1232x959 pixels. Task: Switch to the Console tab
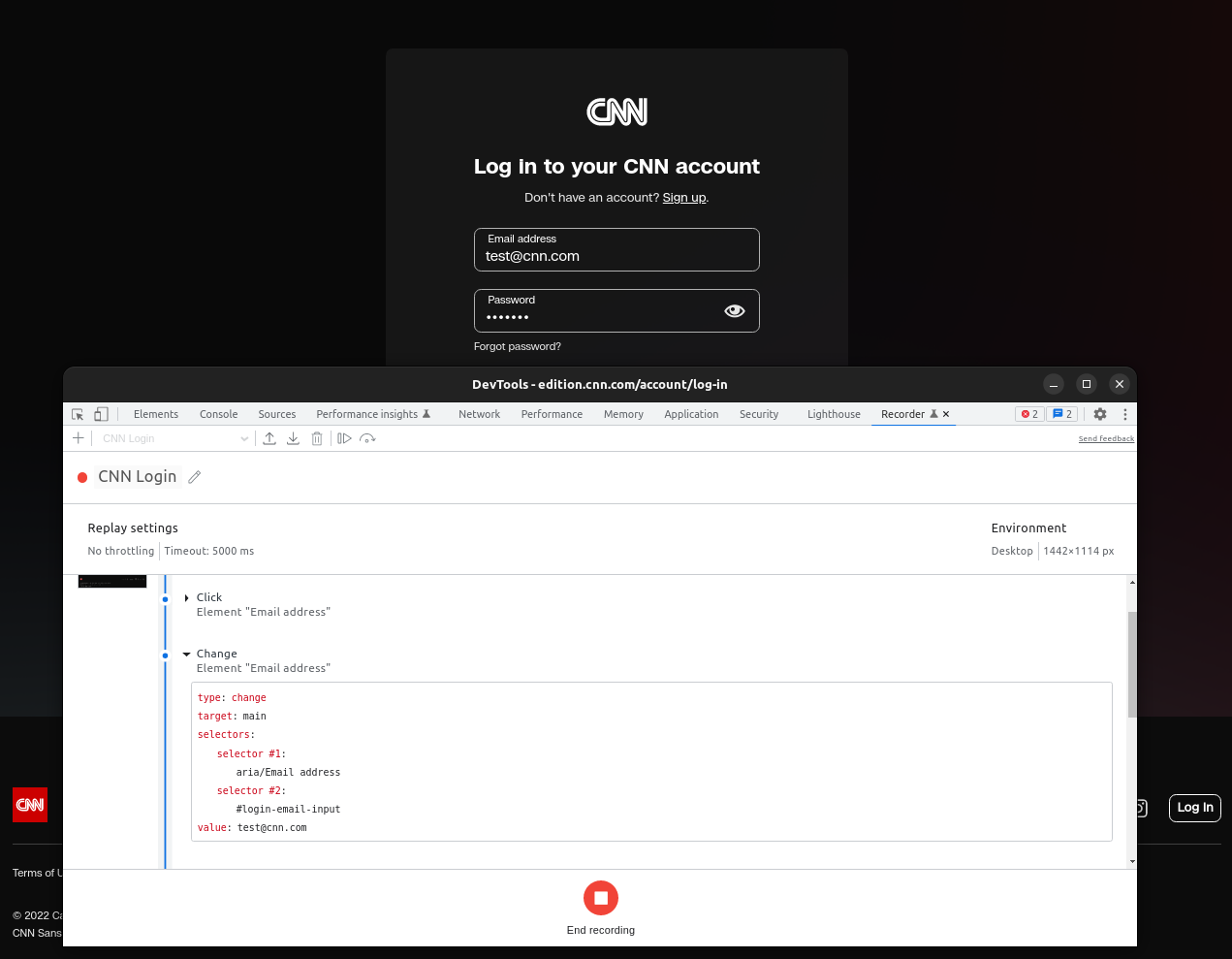click(x=219, y=414)
